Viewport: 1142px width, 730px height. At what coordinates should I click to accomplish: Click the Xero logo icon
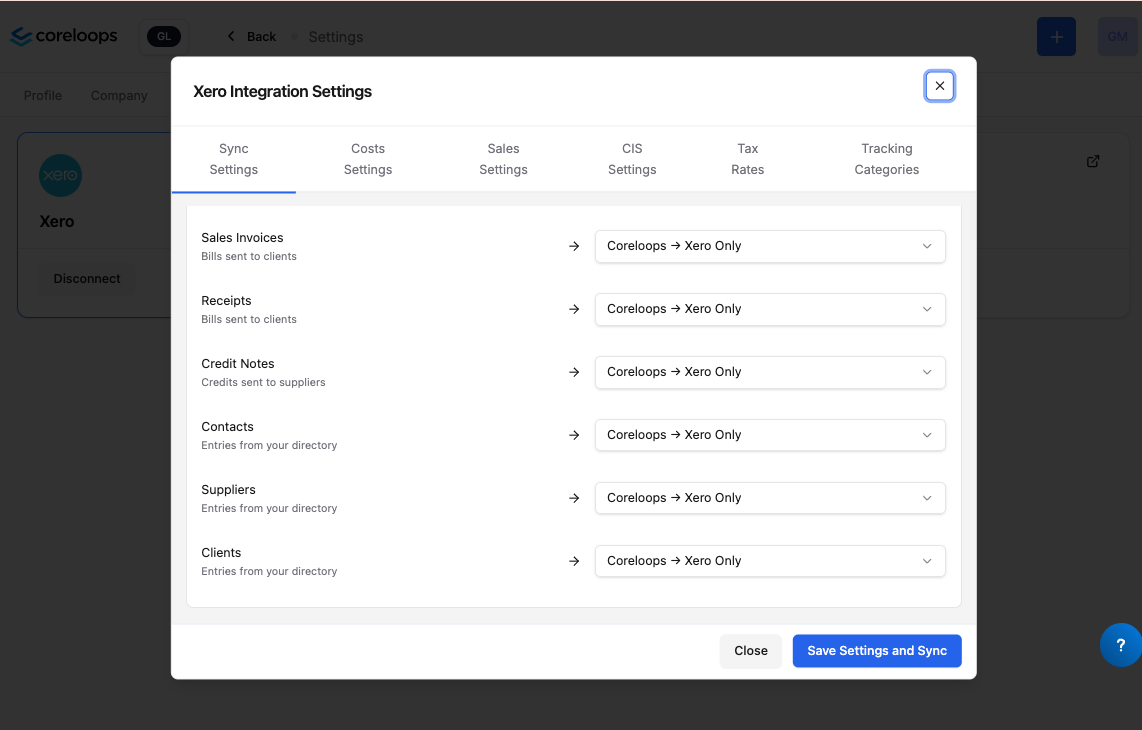tap(60, 176)
